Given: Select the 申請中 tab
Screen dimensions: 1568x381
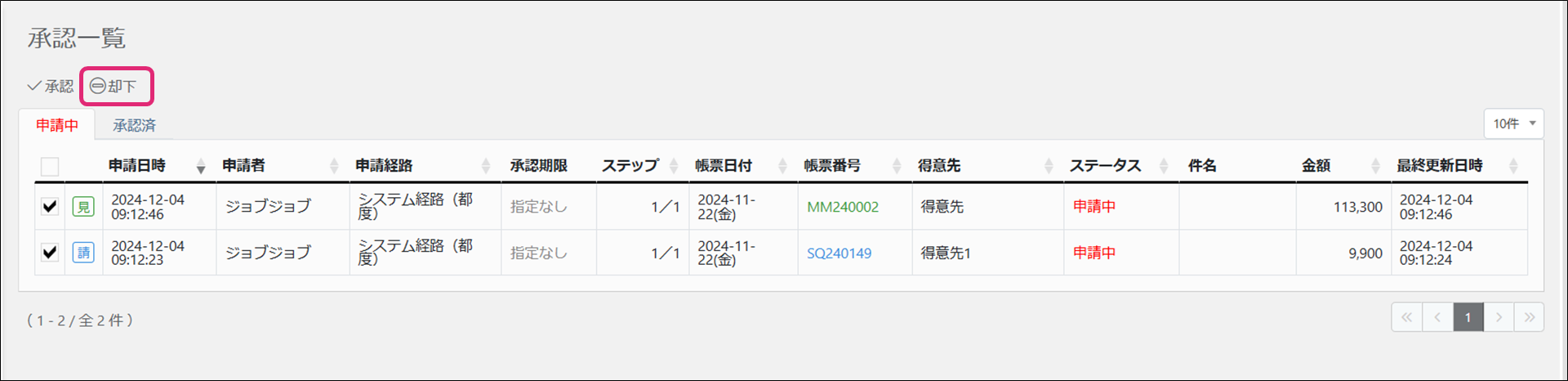Looking at the screenshot, I should coord(57,125).
